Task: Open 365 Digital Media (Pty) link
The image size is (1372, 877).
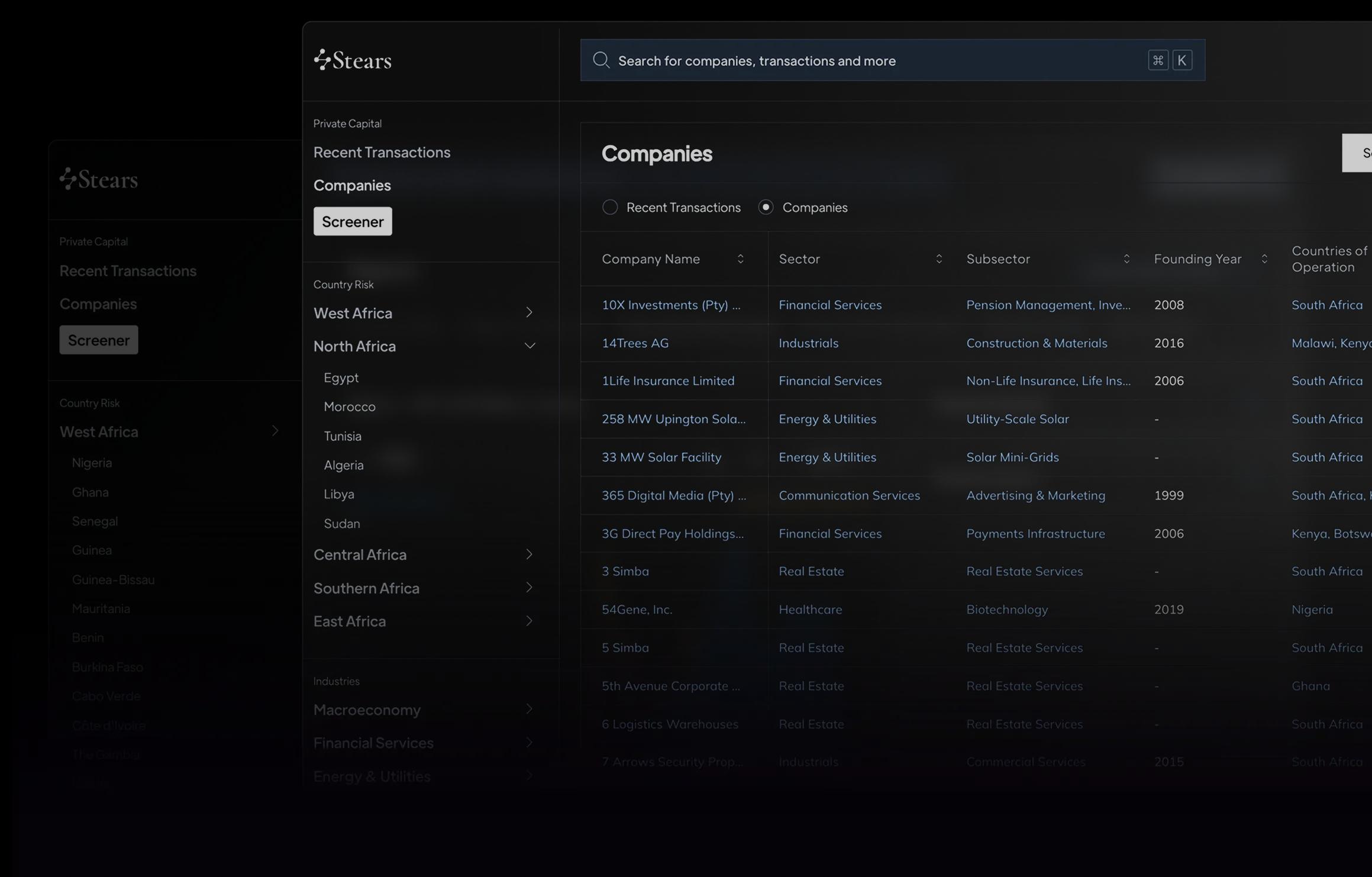Action: [674, 495]
